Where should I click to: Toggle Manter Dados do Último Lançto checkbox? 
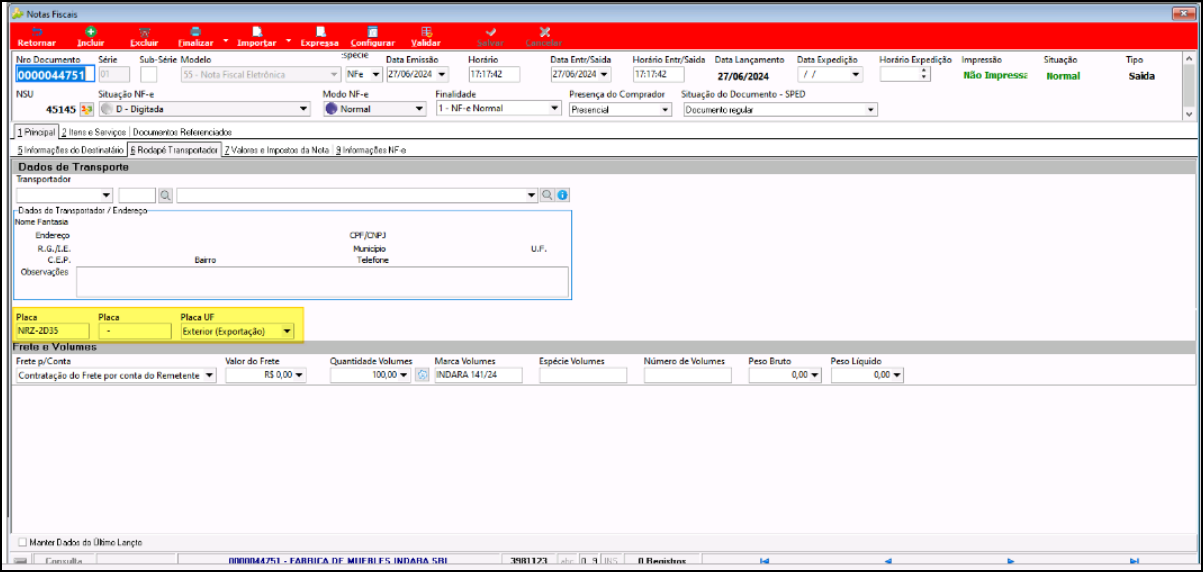point(23,542)
